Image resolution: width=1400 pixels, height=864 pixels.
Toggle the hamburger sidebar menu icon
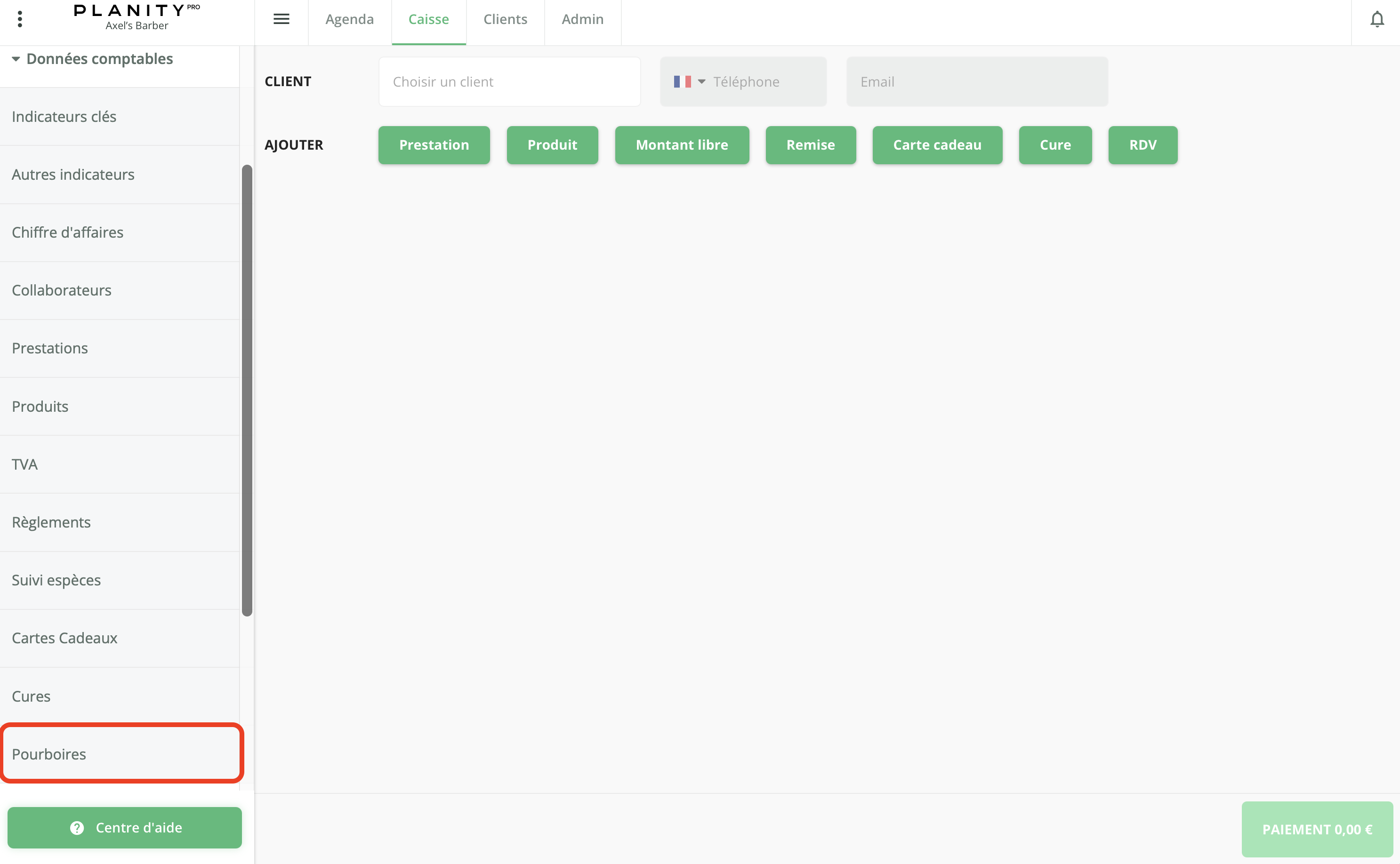pyautogui.click(x=281, y=19)
